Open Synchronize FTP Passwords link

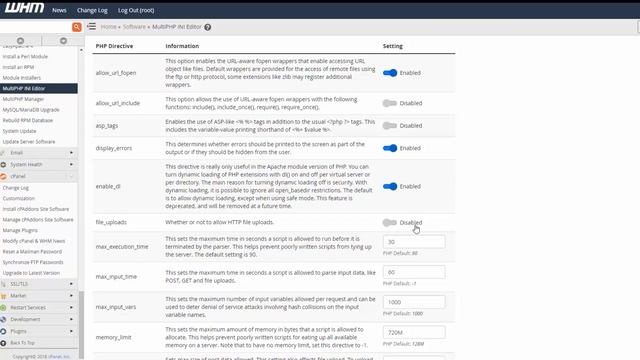33,262
